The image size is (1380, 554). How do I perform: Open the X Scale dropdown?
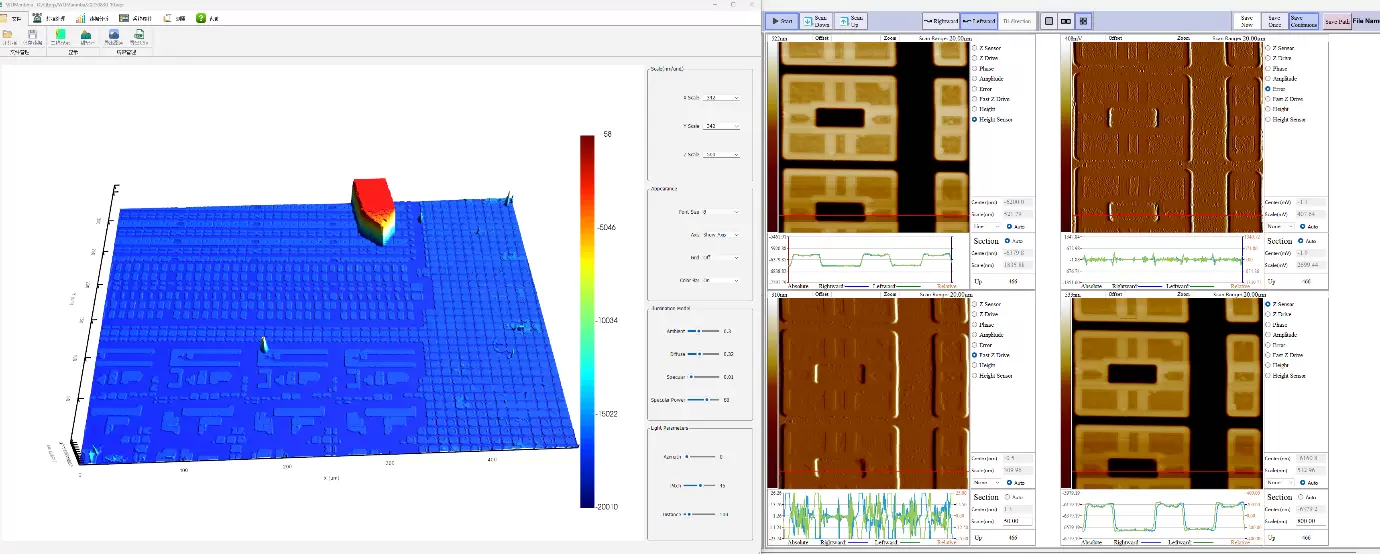click(722, 98)
